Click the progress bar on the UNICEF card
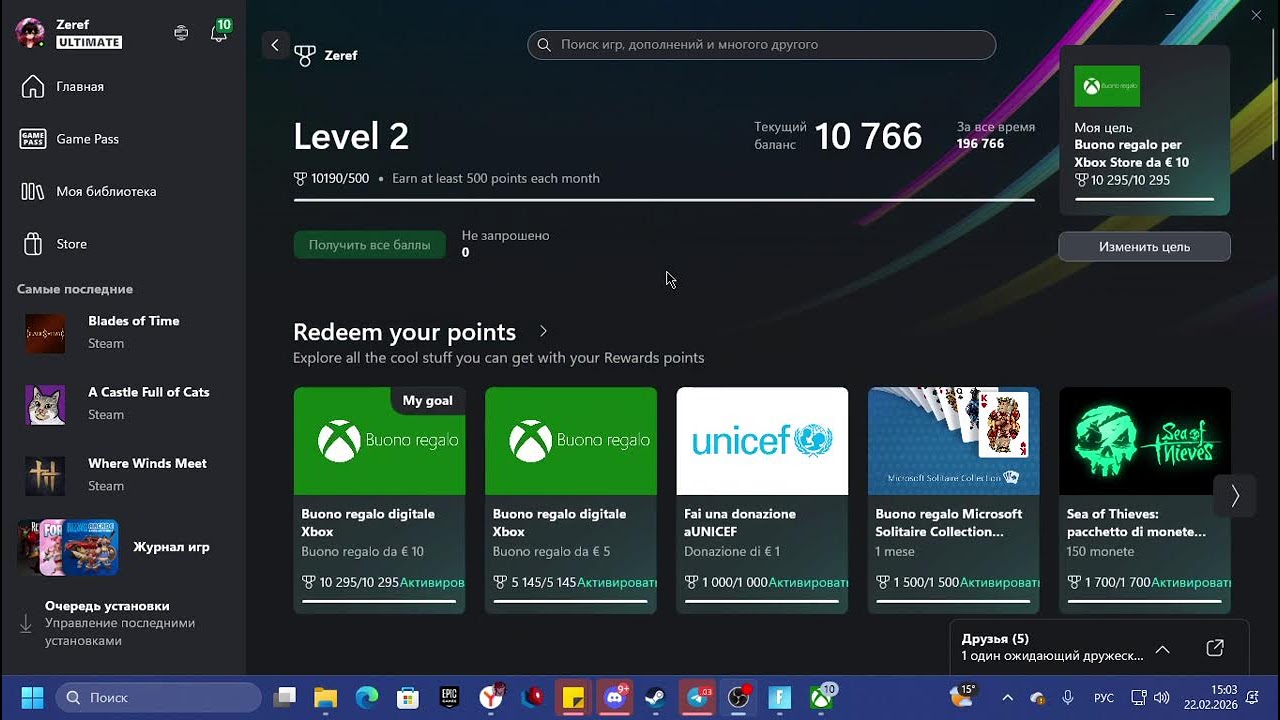Image resolution: width=1280 pixels, height=720 pixels. (x=762, y=601)
